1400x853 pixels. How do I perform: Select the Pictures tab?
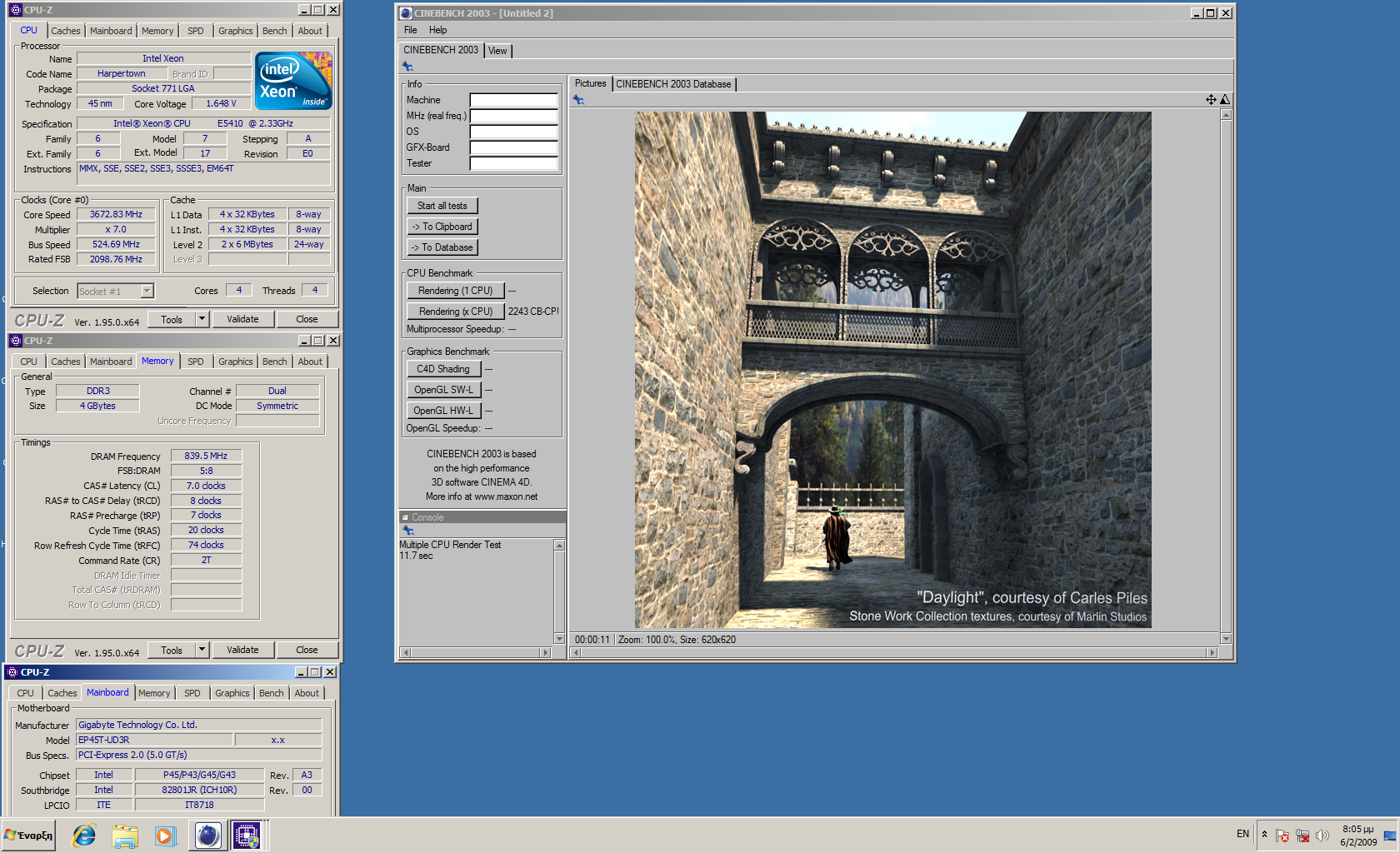(x=591, y=83)
